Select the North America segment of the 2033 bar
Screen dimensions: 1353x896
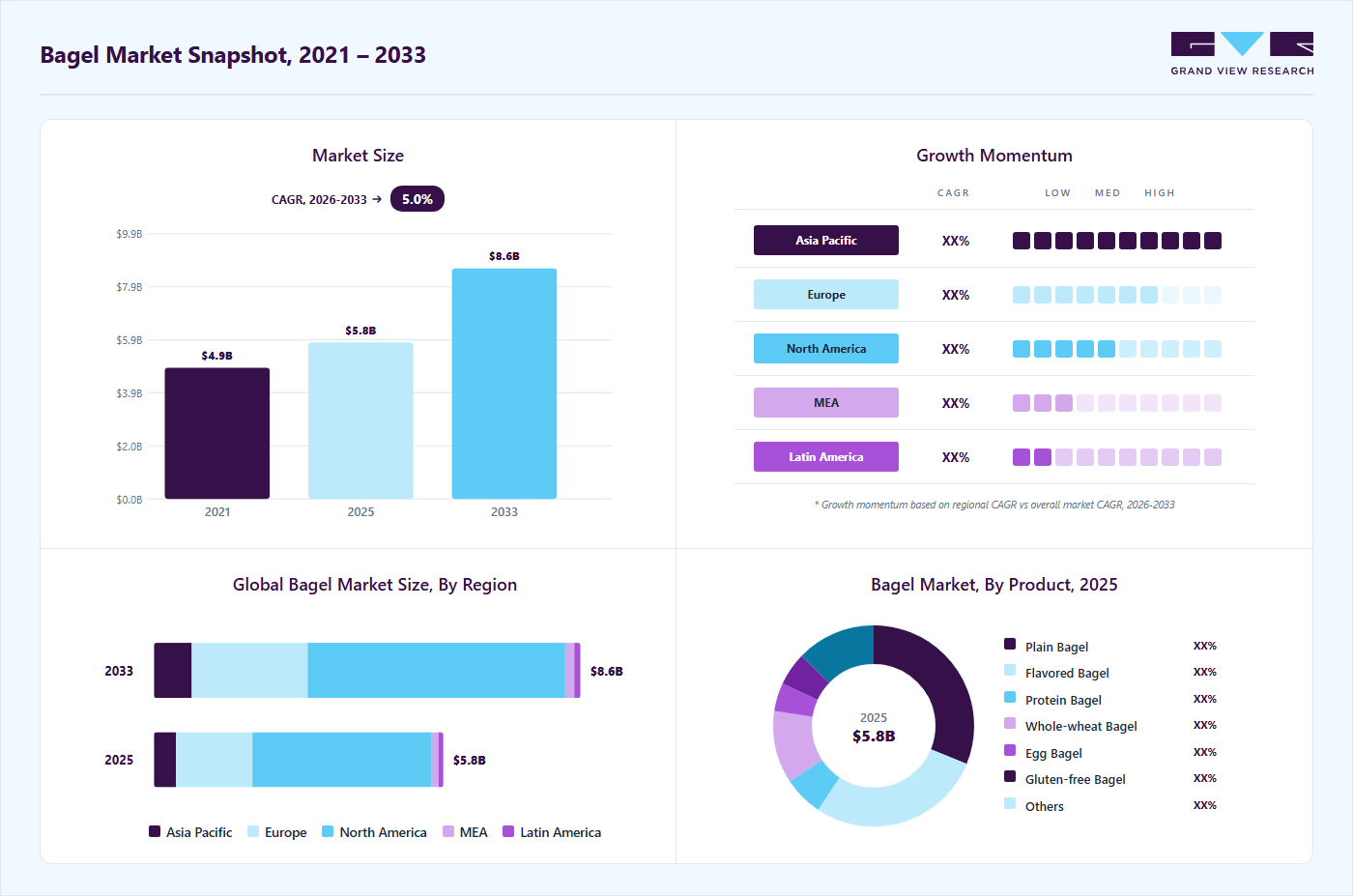[437, 671]
